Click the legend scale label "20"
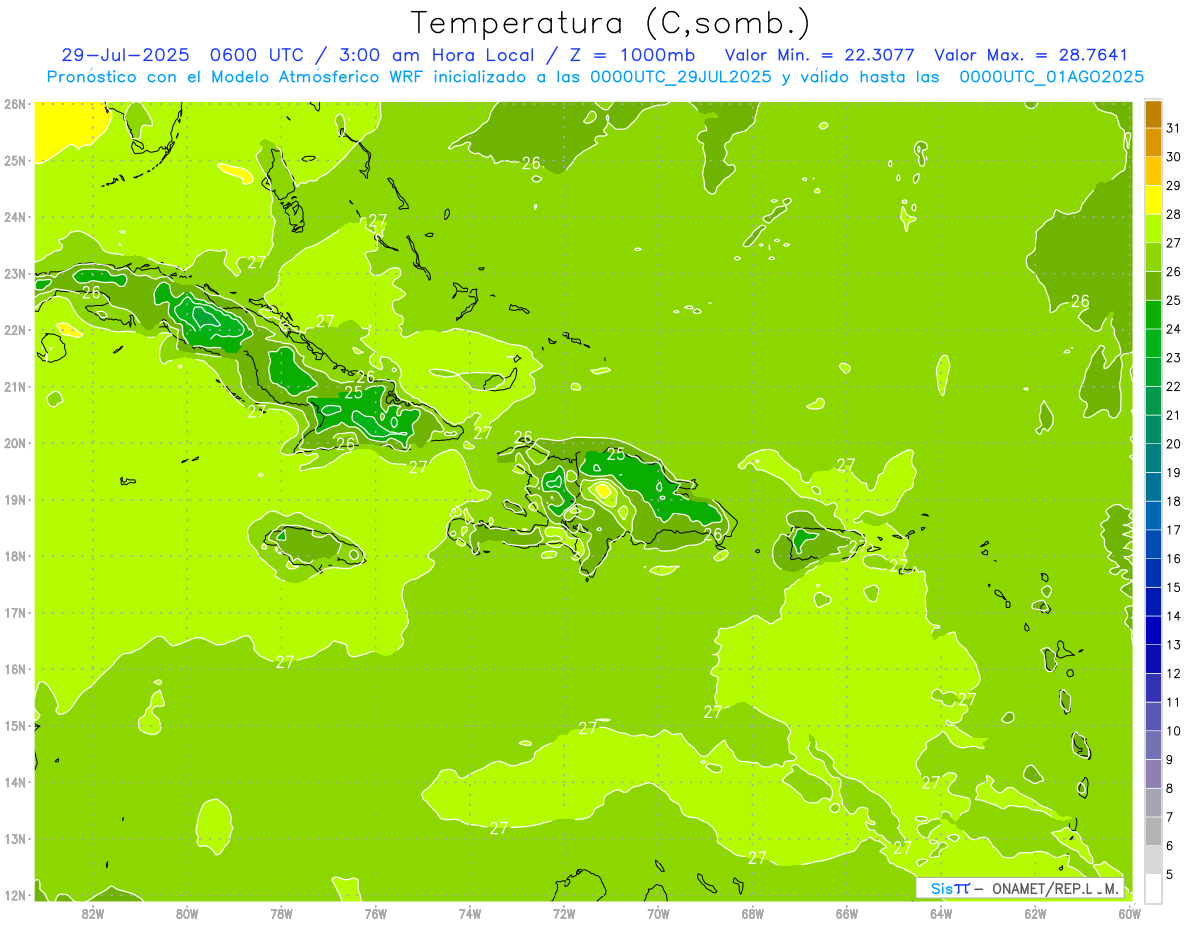The height and width of the screenshot is (927, 1200). (x=1173, y=443)
